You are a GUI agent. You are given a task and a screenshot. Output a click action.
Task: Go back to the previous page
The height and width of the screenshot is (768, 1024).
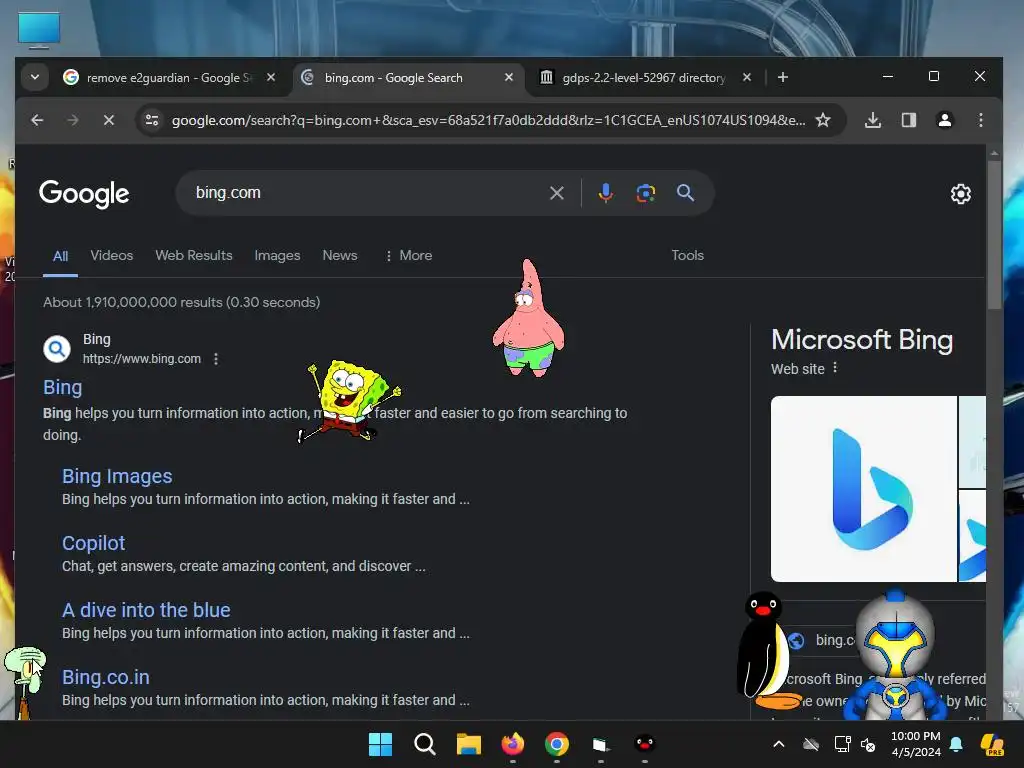[x=37, y=120]
